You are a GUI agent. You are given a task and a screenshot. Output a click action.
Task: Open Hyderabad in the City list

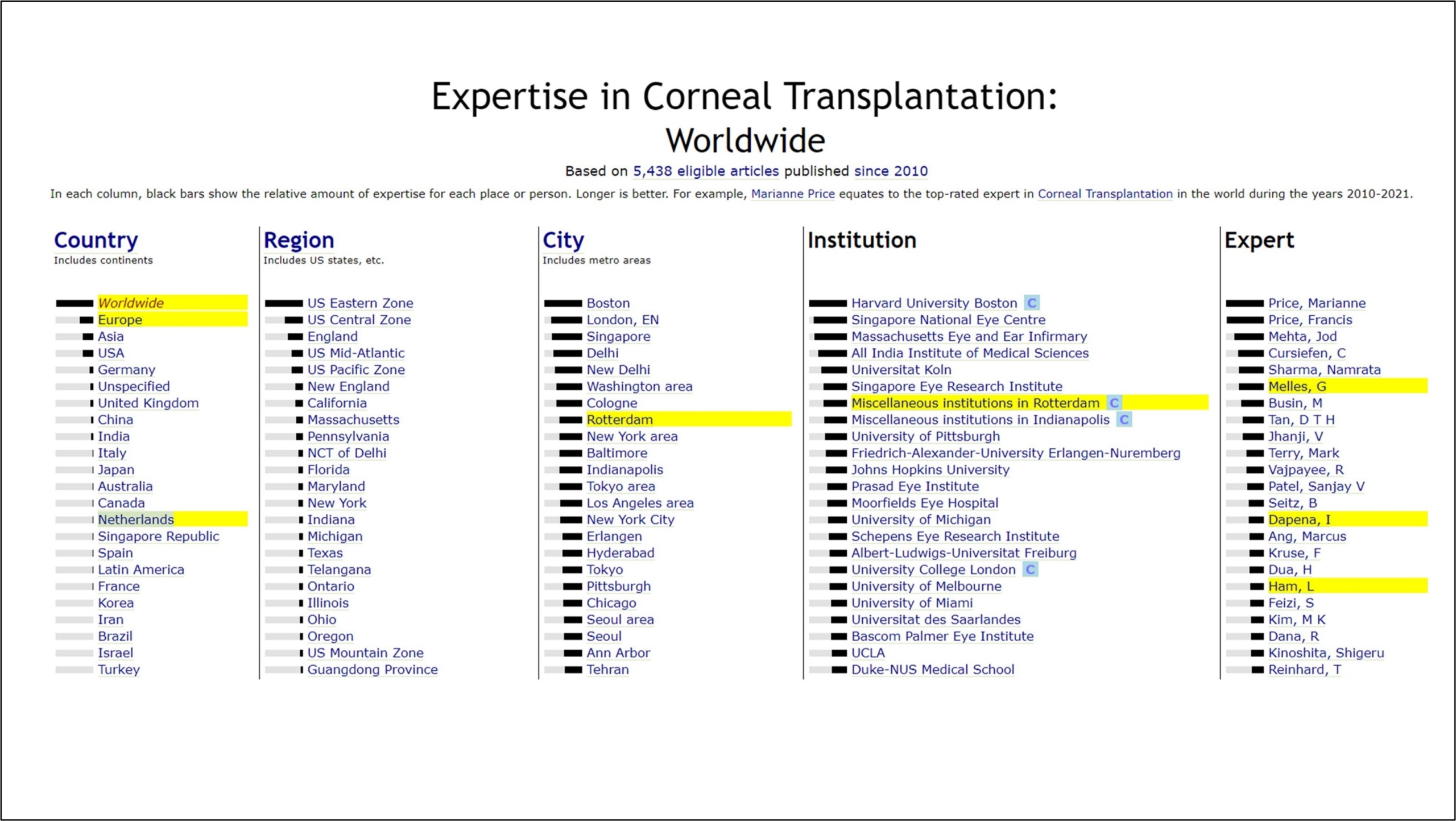pyautogui.click(x=621, y=553)
